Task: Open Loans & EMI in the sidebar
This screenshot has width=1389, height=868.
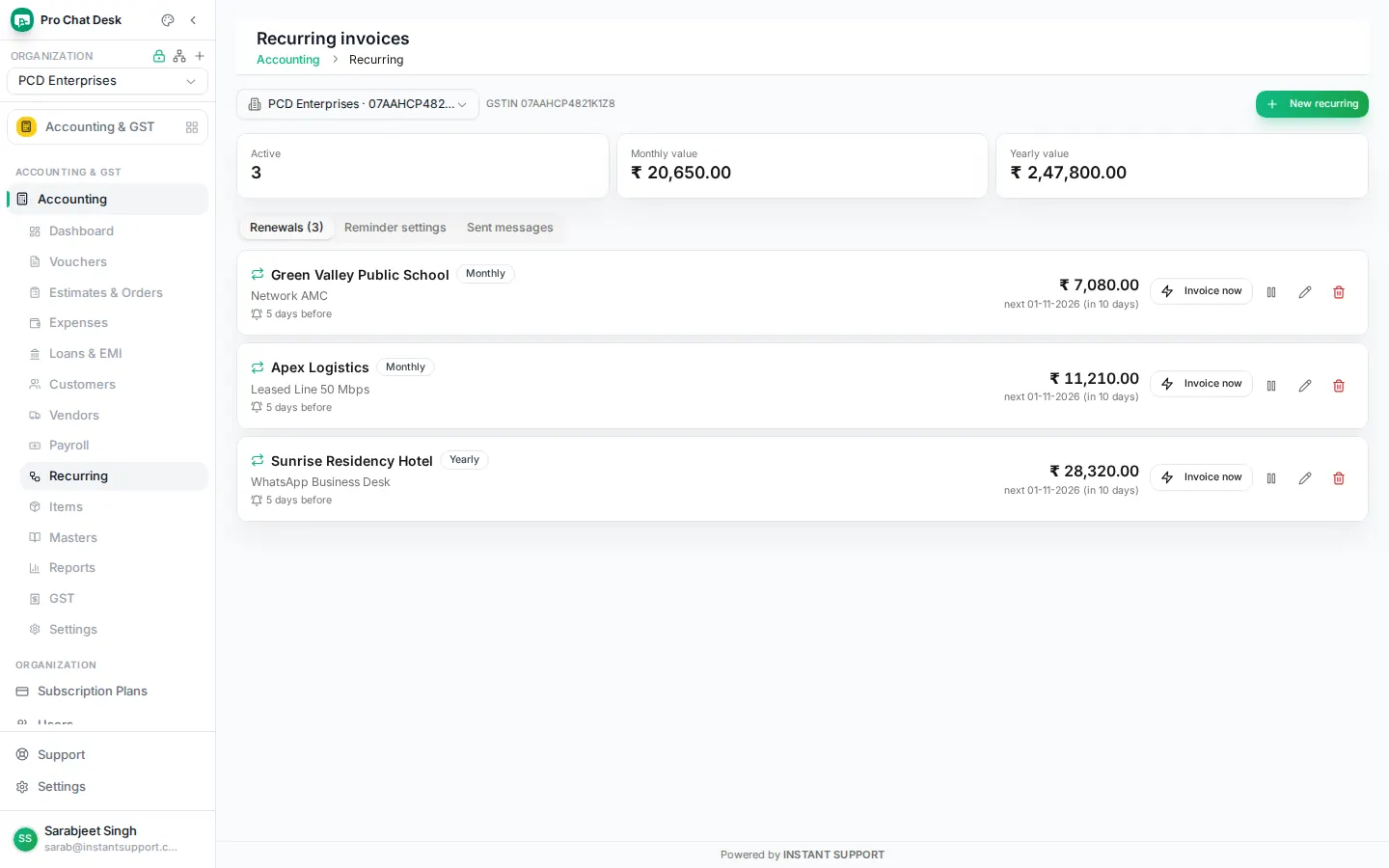Action: [114, 354]
